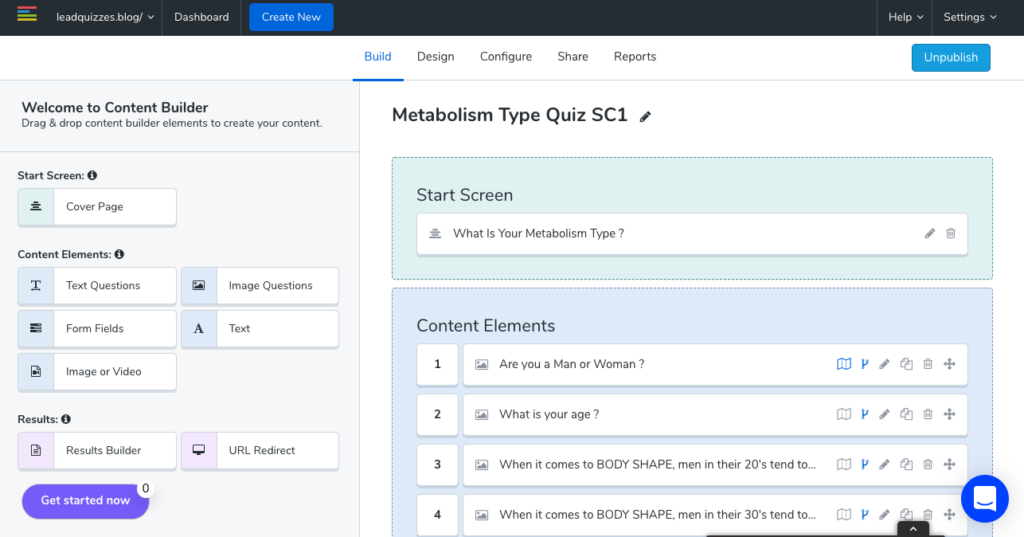Screen dimensions: 1024x537
Task: Duplicate the 'What is your age' question
Action: coord(906,414)
